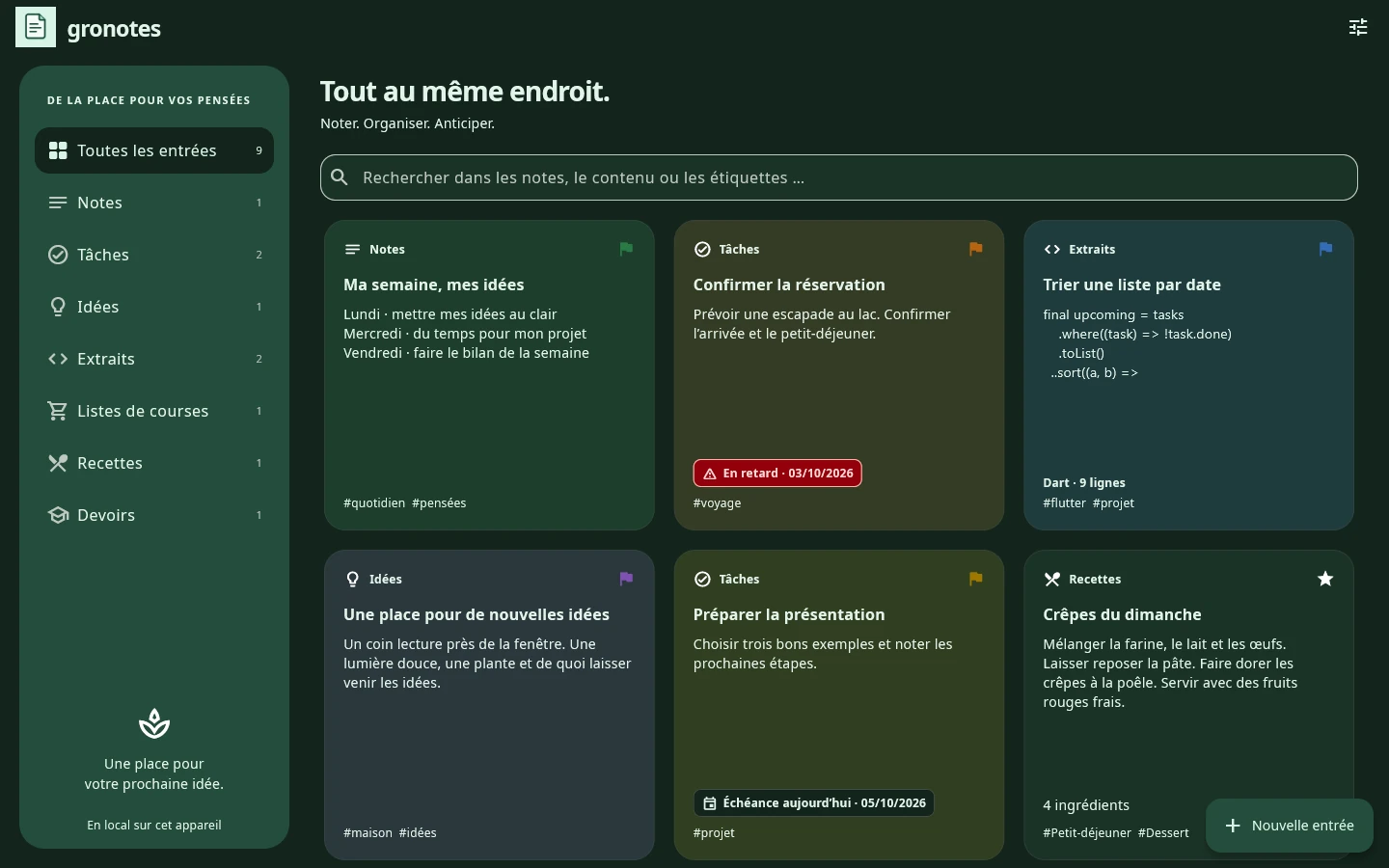Click the #Petit-déjeuner tag
The image size is (1389, 868).
click(1087, 832)
